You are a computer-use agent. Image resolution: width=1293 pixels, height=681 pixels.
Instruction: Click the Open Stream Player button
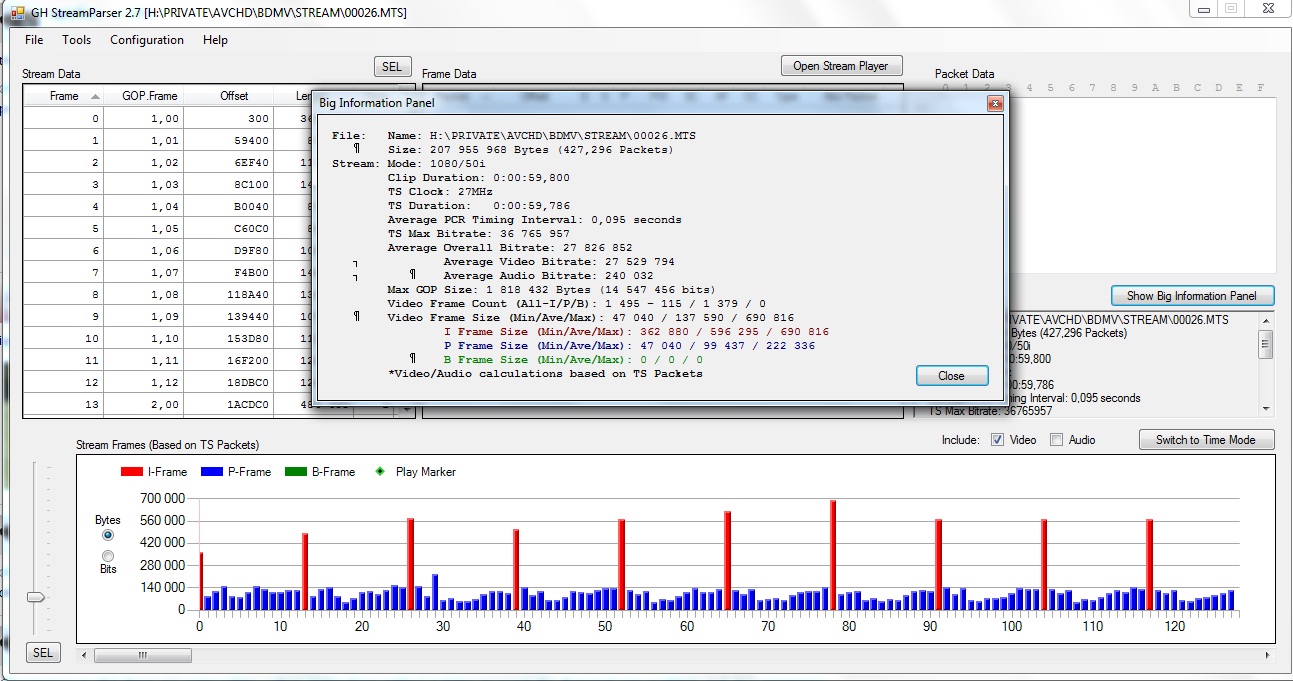(x=841, y=66)
